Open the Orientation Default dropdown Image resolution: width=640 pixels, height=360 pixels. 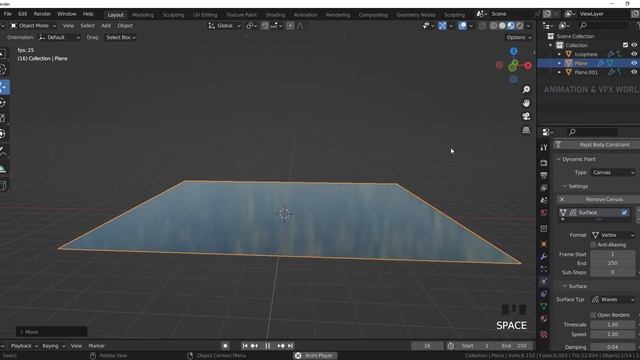click(x=60, y=37)
